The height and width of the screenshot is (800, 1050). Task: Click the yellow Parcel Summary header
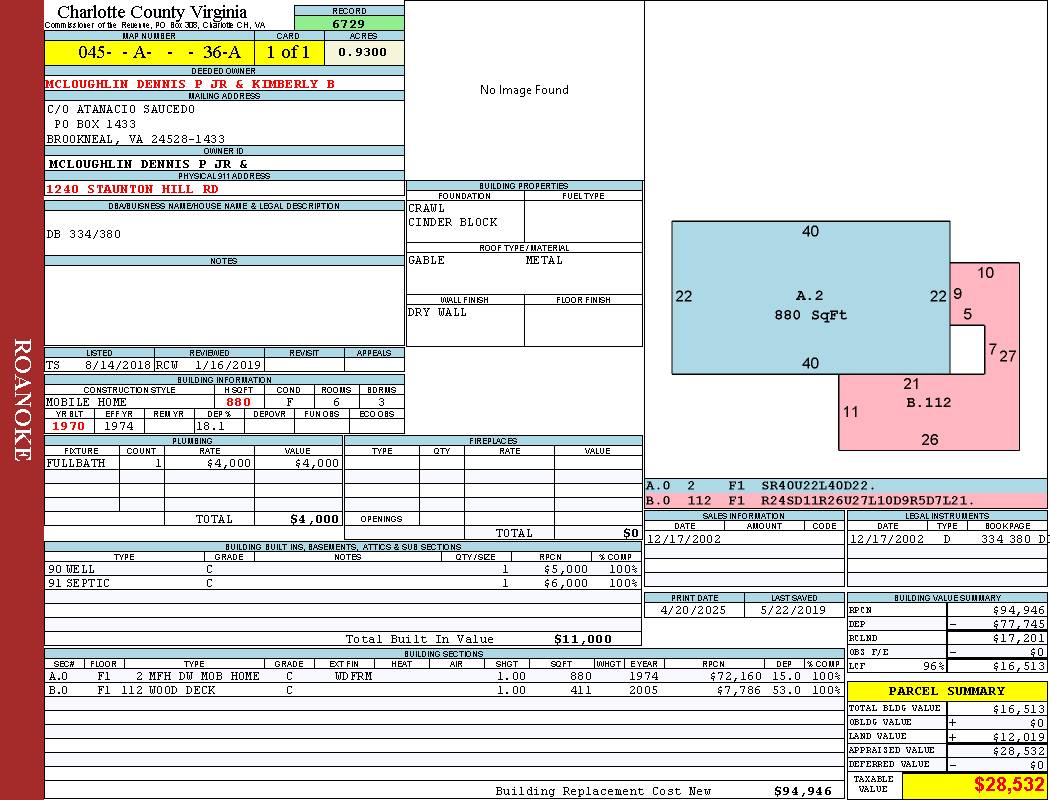click(946, 691)
